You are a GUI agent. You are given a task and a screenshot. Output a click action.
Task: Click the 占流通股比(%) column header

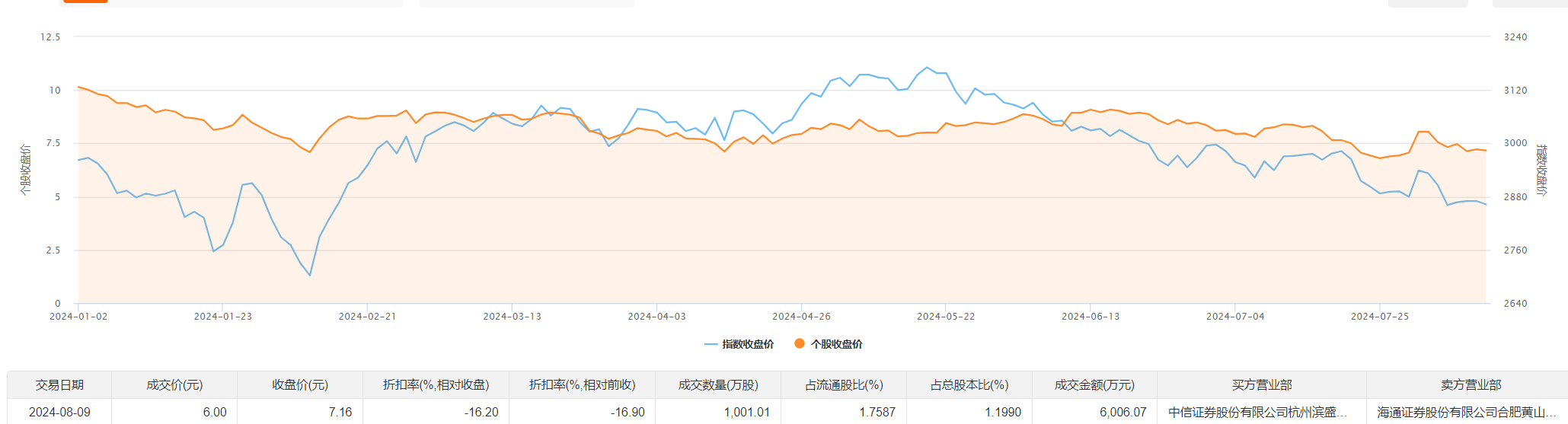coord(844,385)
